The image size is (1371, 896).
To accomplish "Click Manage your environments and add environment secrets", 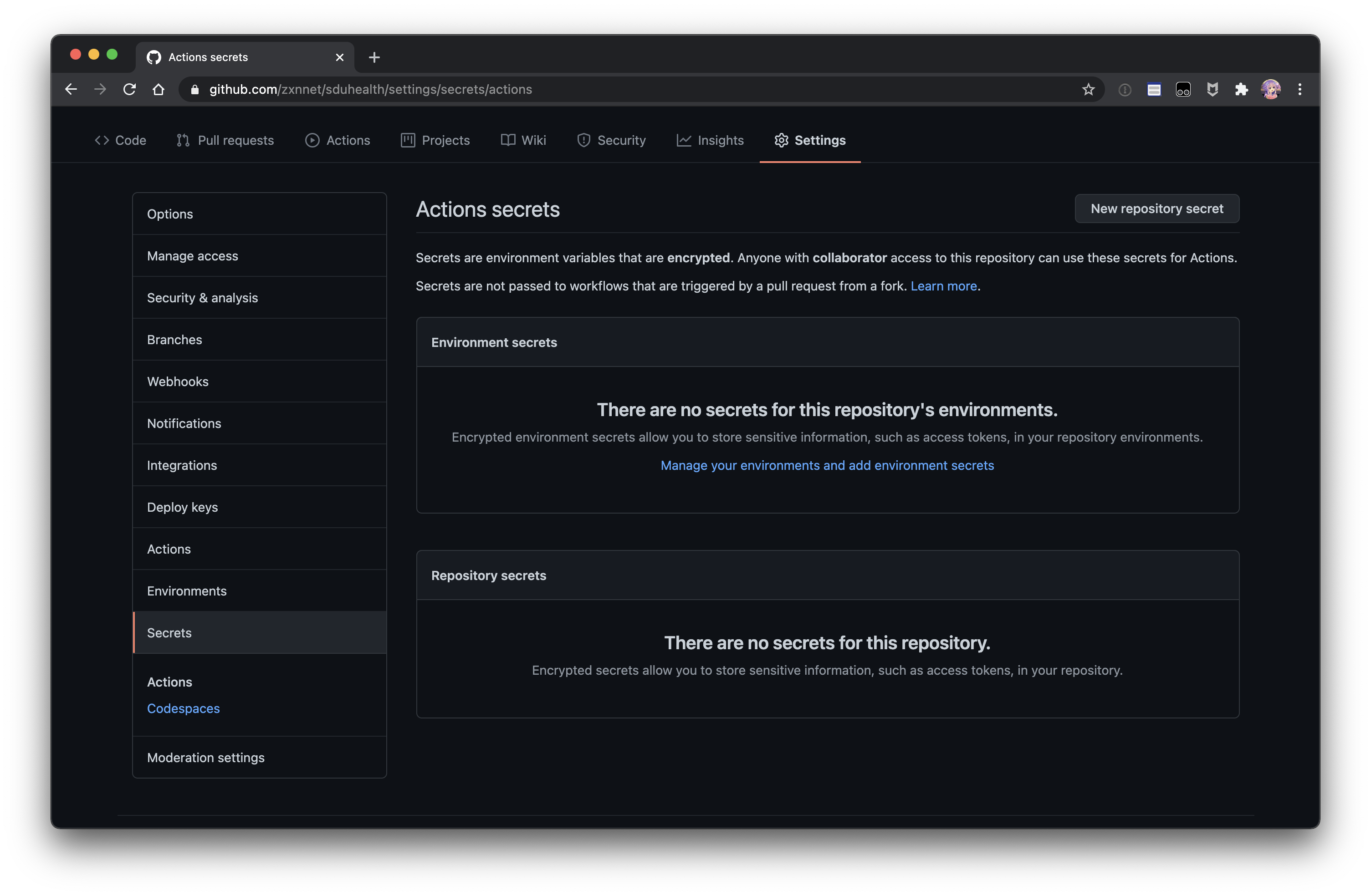I will tap(827, 465).
